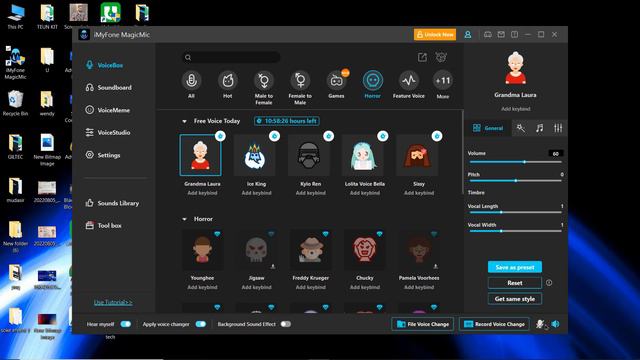Click the Discord icon in title bar
The height and width of the screenshot is (360, 640).
coord(488,35)
